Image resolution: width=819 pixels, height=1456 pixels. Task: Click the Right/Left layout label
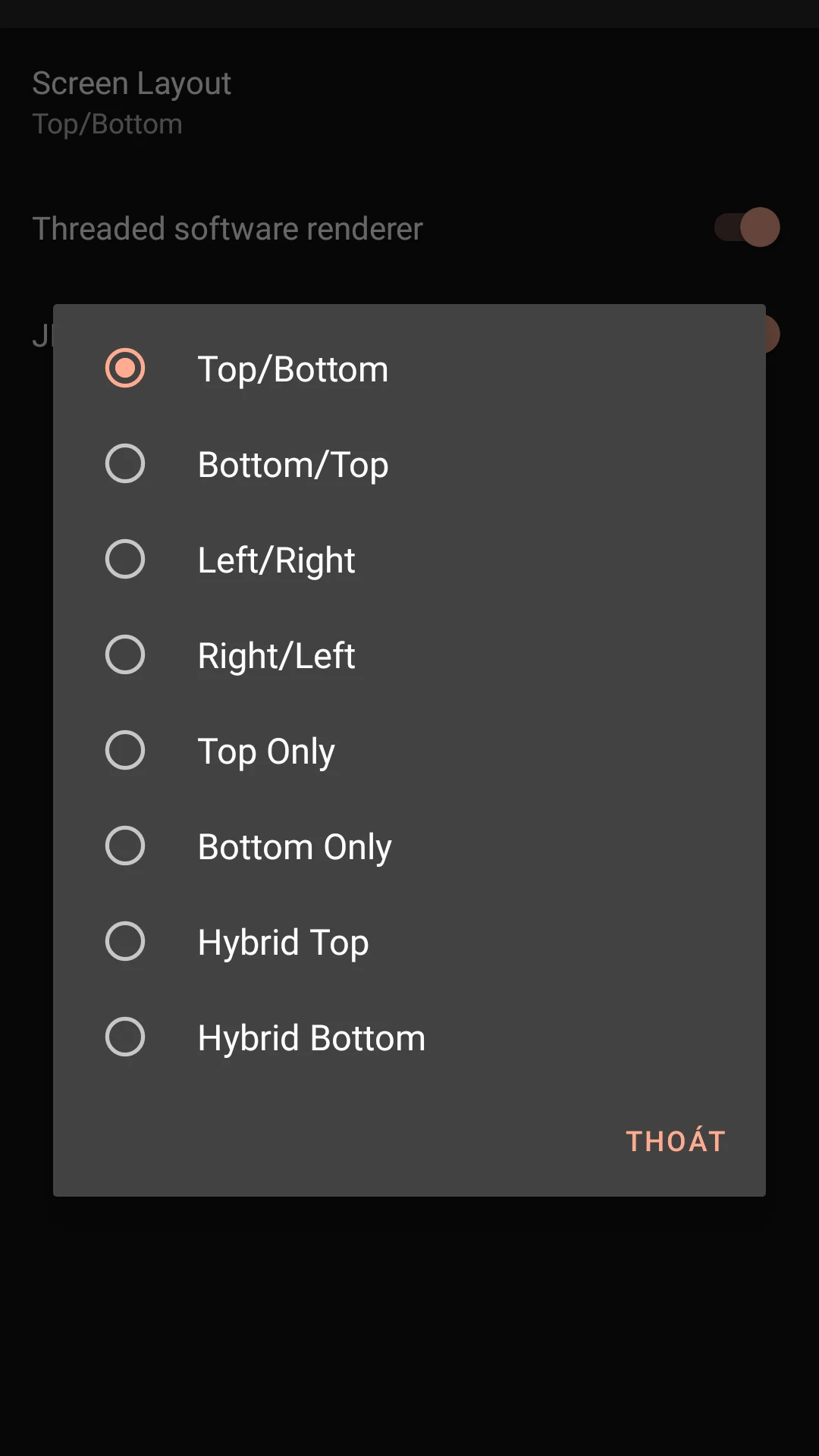[x=276, y=657]
